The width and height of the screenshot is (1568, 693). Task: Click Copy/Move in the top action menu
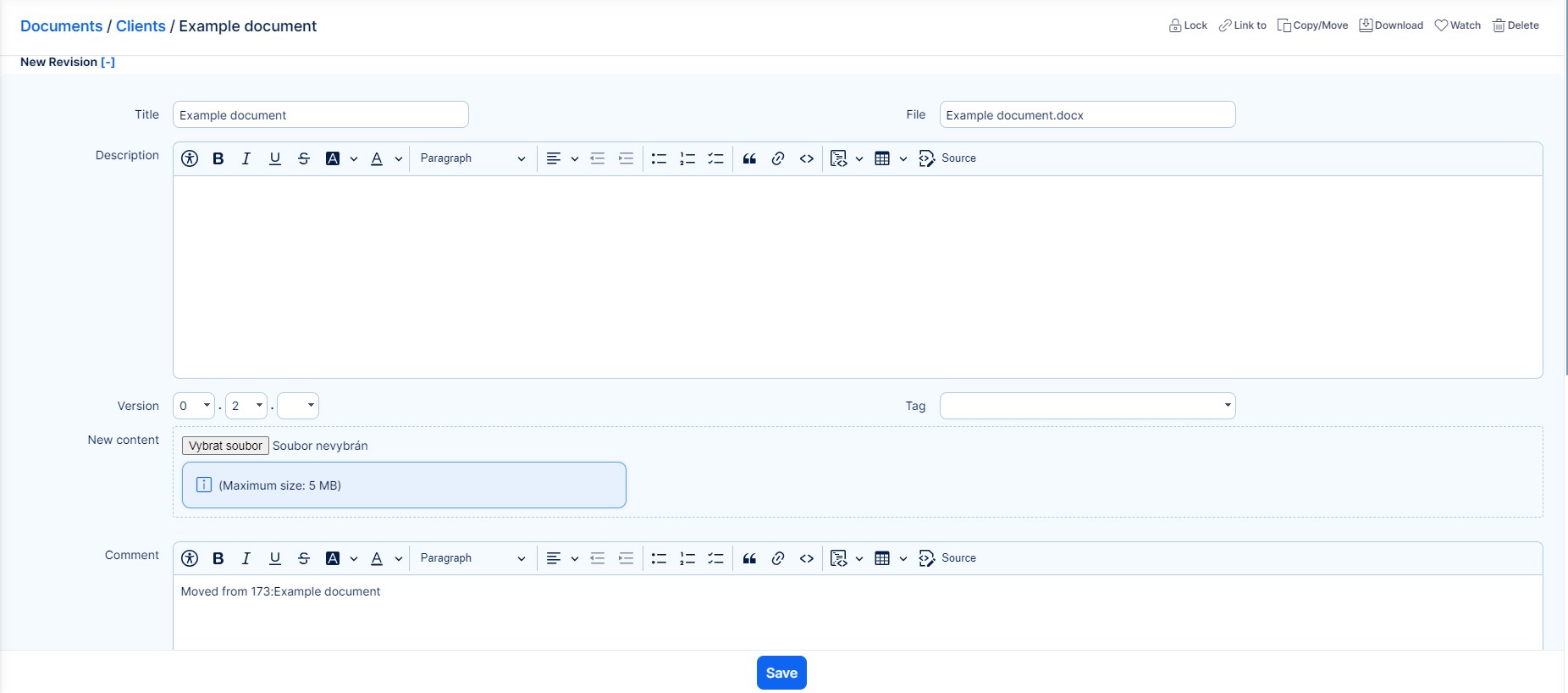[1312, 25]
